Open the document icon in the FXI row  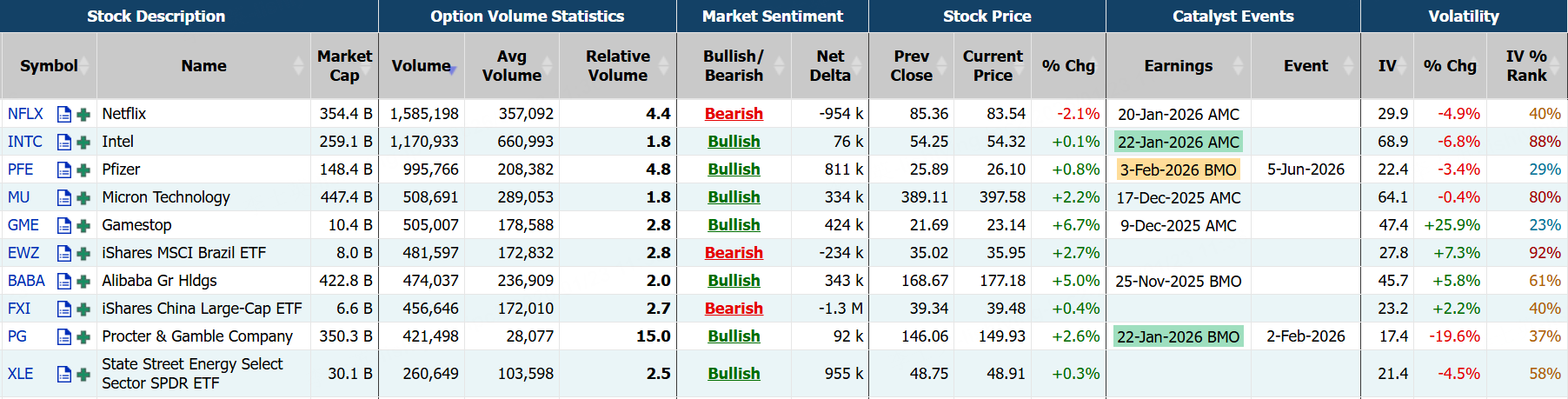[63, 309]
